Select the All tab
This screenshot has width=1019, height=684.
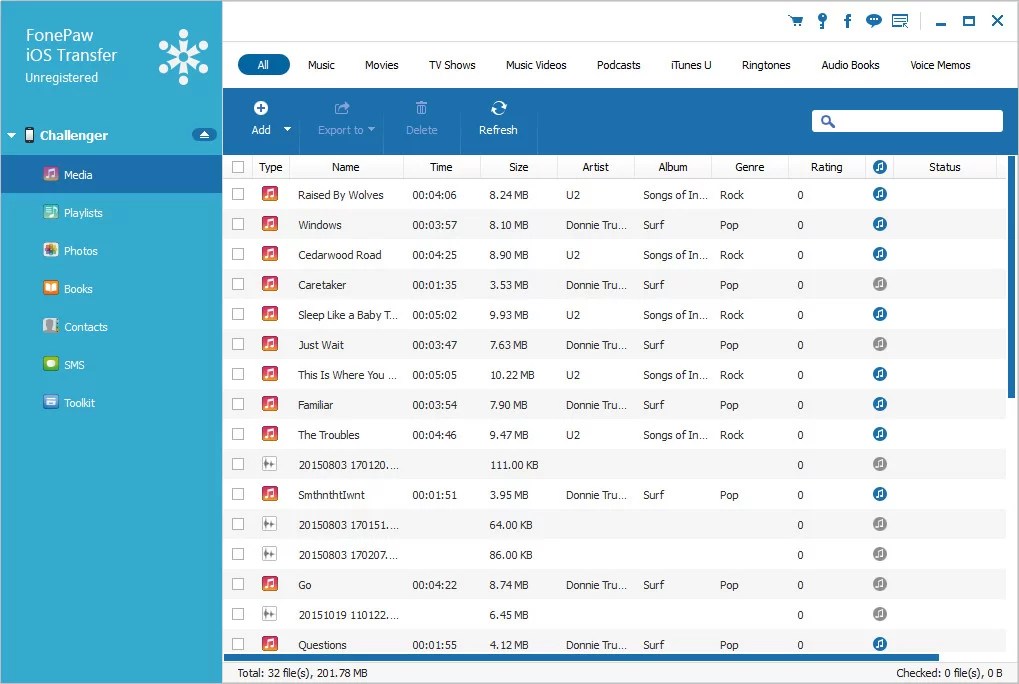tap(263, 65)
